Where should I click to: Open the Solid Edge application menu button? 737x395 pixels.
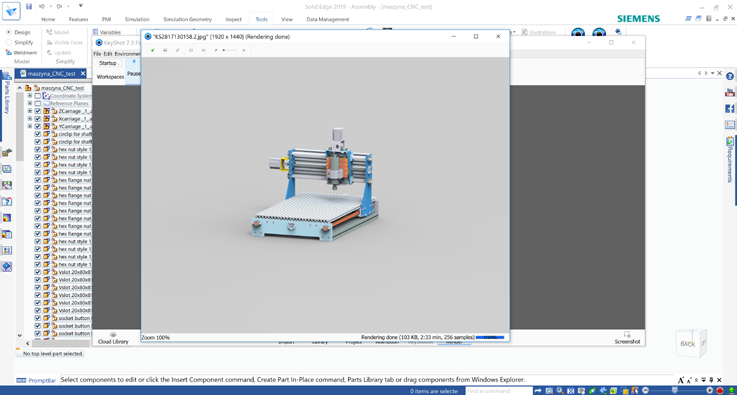coord(11,11)
